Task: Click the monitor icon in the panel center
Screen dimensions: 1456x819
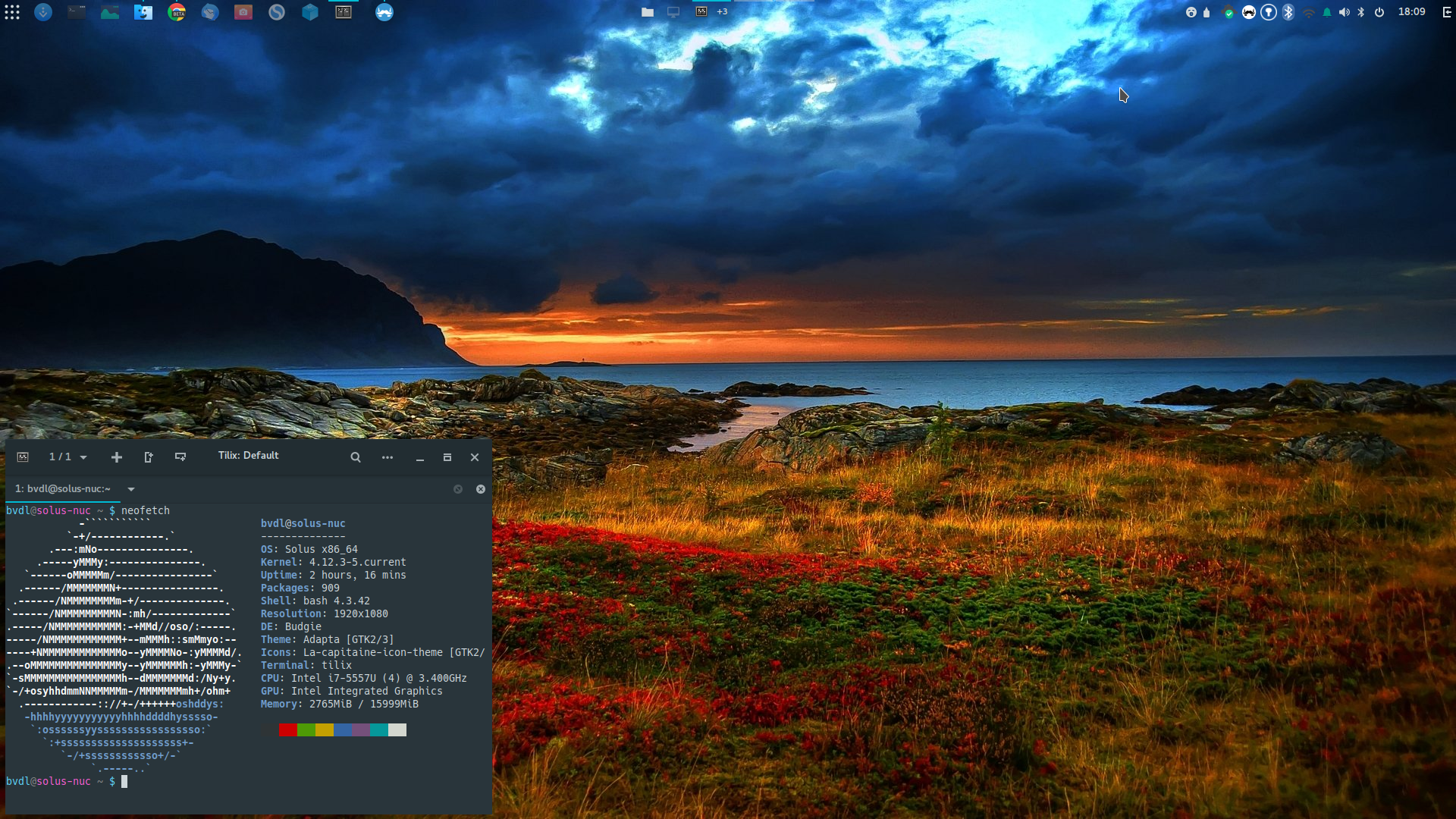Action: 673,12
